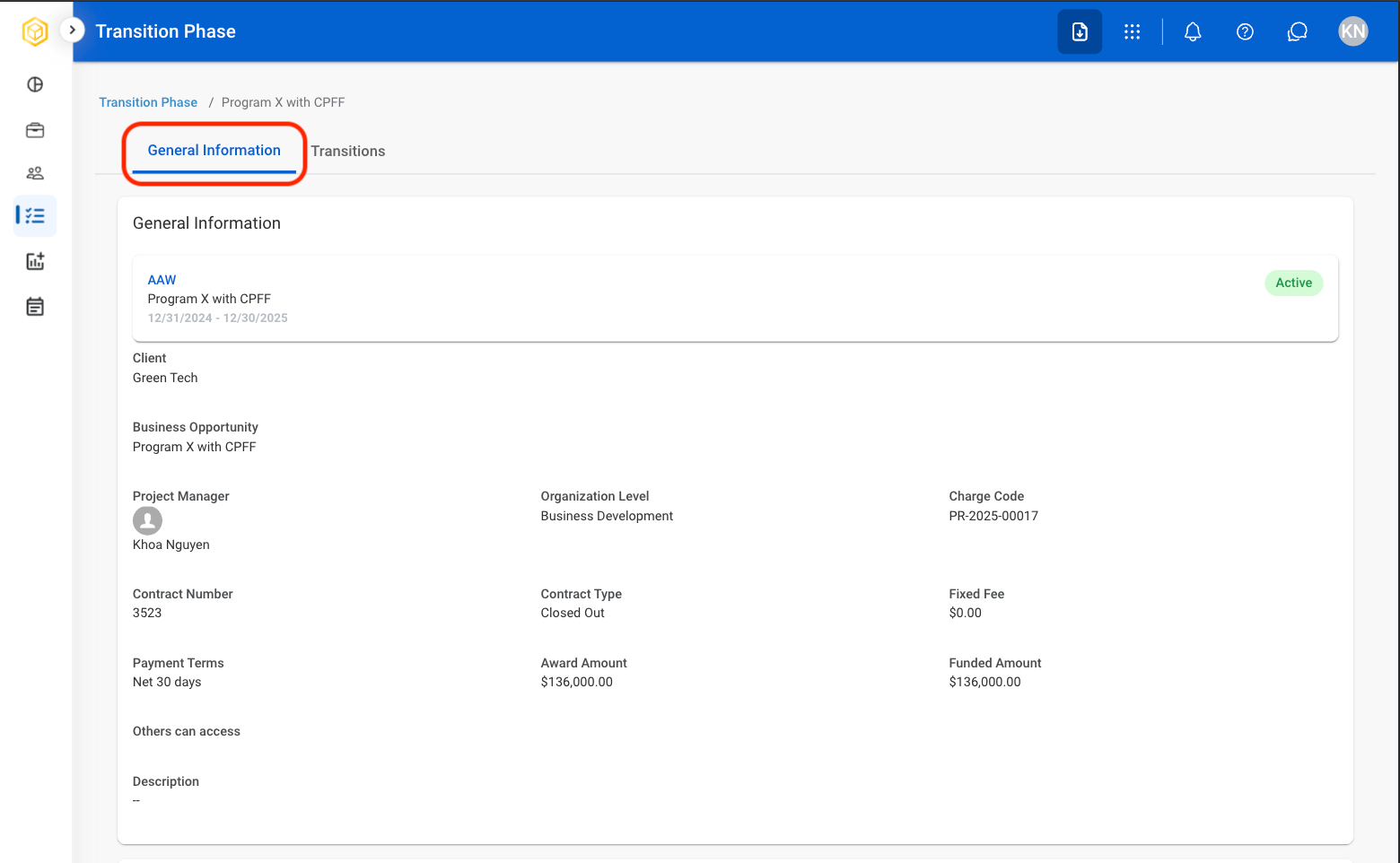Click the Green Tech client value
This screenshot has width=1400, height=863.
165,378
